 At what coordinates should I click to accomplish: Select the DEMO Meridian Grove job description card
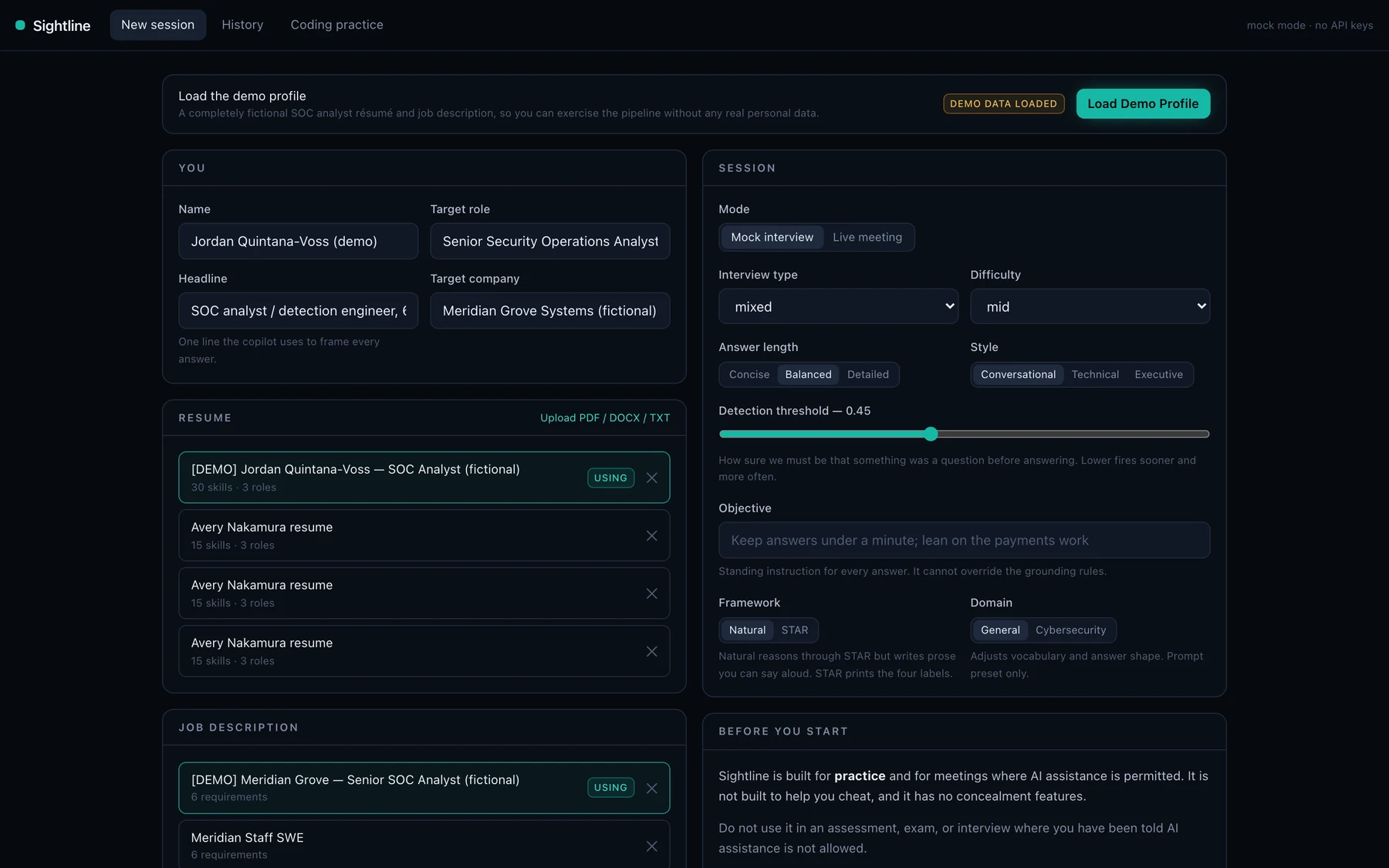[x=424, y=788]
